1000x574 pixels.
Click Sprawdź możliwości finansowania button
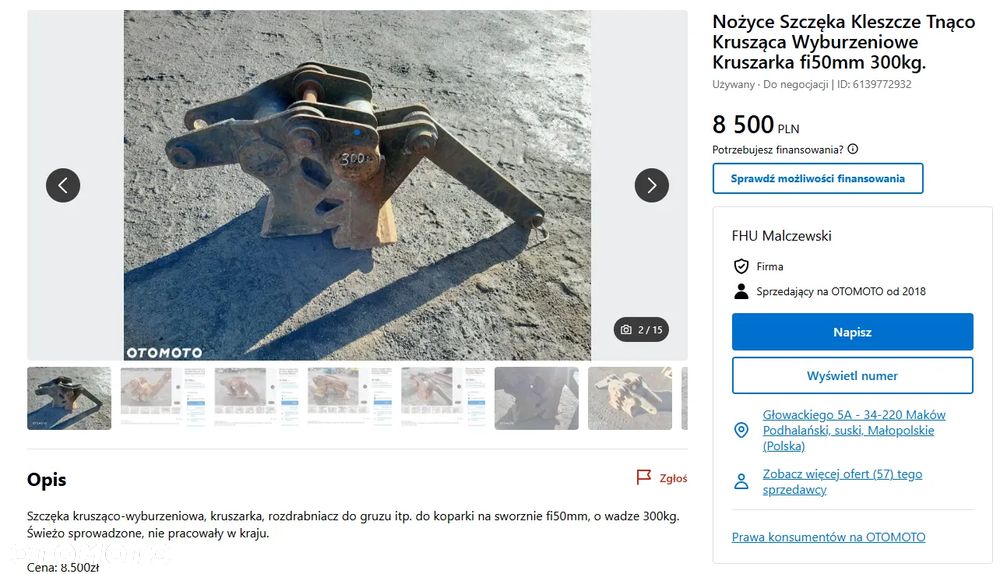(818, 179)
